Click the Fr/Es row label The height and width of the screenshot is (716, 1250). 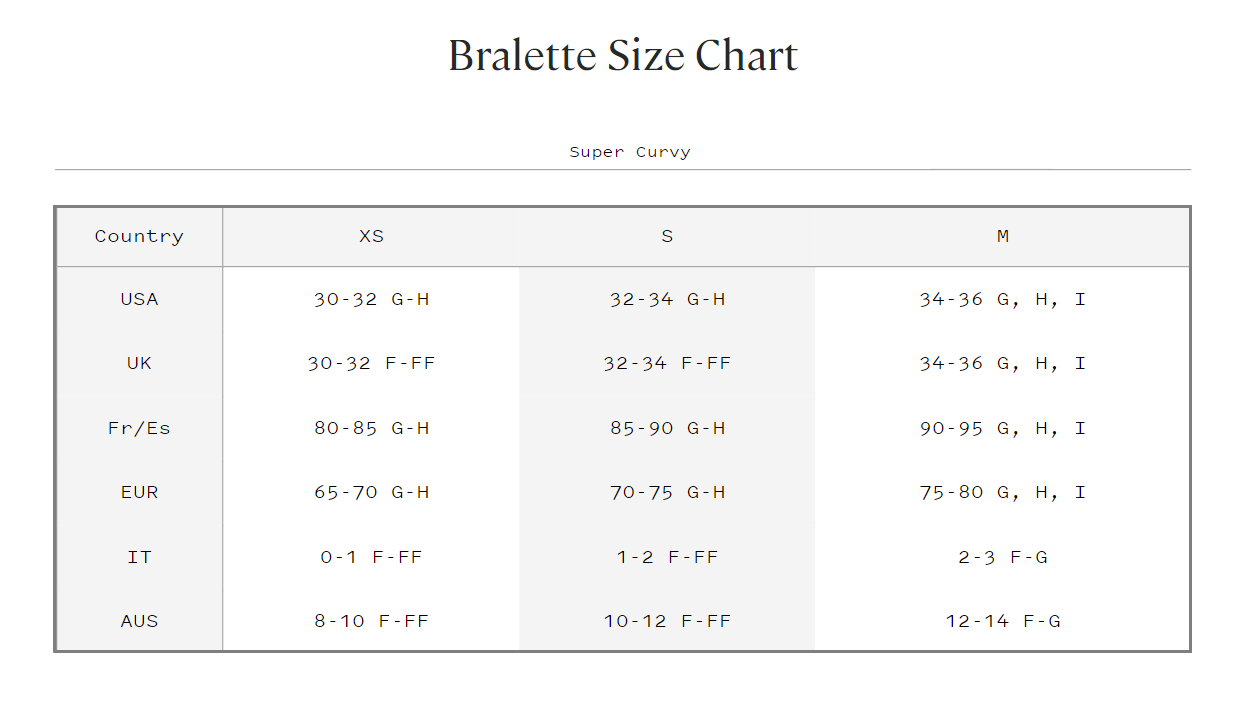139,428
